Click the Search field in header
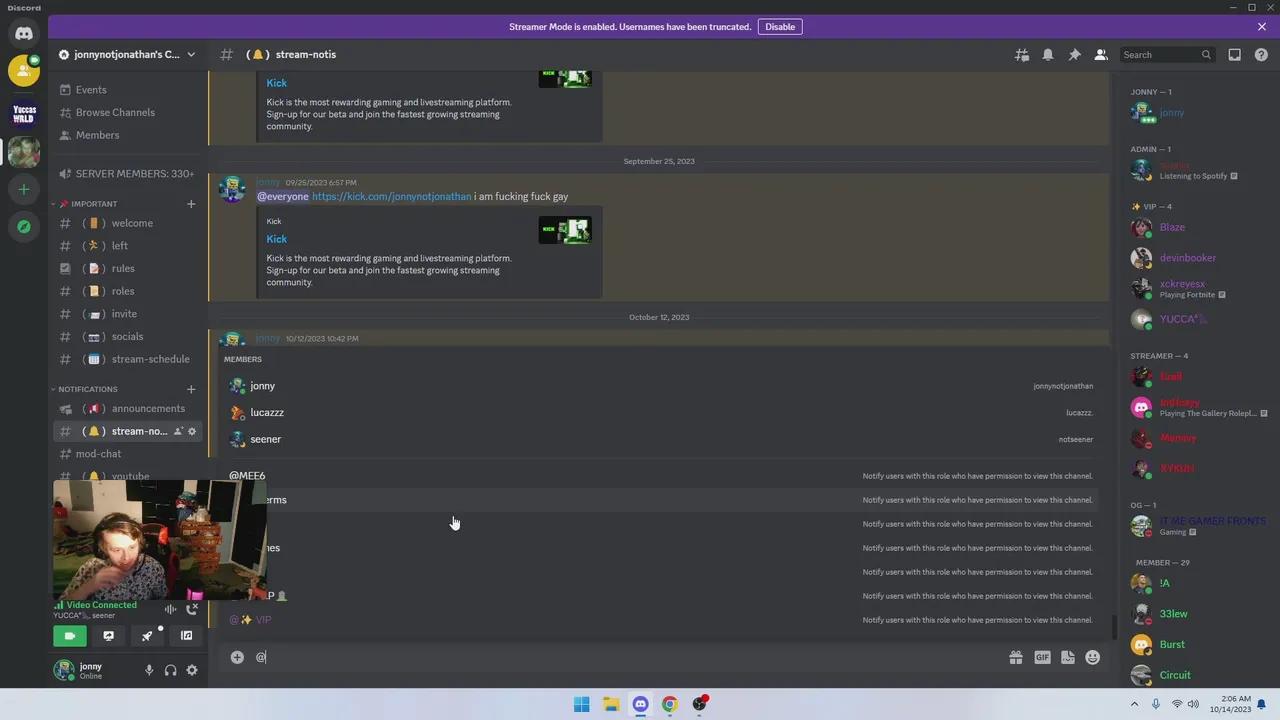The image size is (1280, 720). tap(1166, 55)
